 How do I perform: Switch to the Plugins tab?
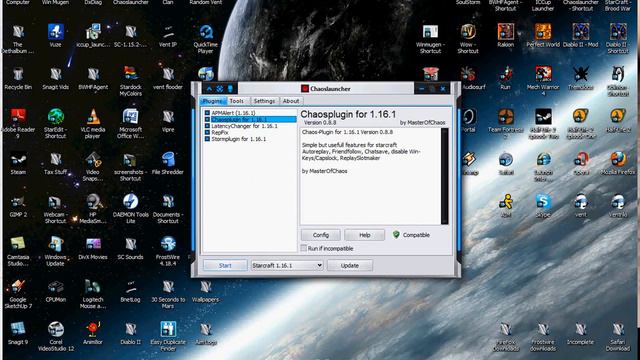point(213,101)
